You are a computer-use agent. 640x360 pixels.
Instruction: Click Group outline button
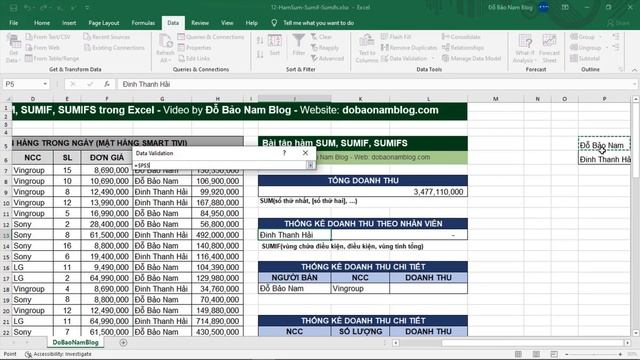point(583,37)
